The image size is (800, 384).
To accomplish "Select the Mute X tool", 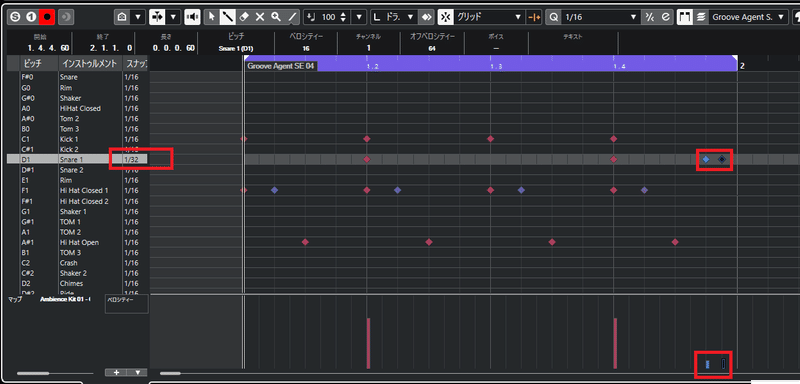I will [260, 17].
